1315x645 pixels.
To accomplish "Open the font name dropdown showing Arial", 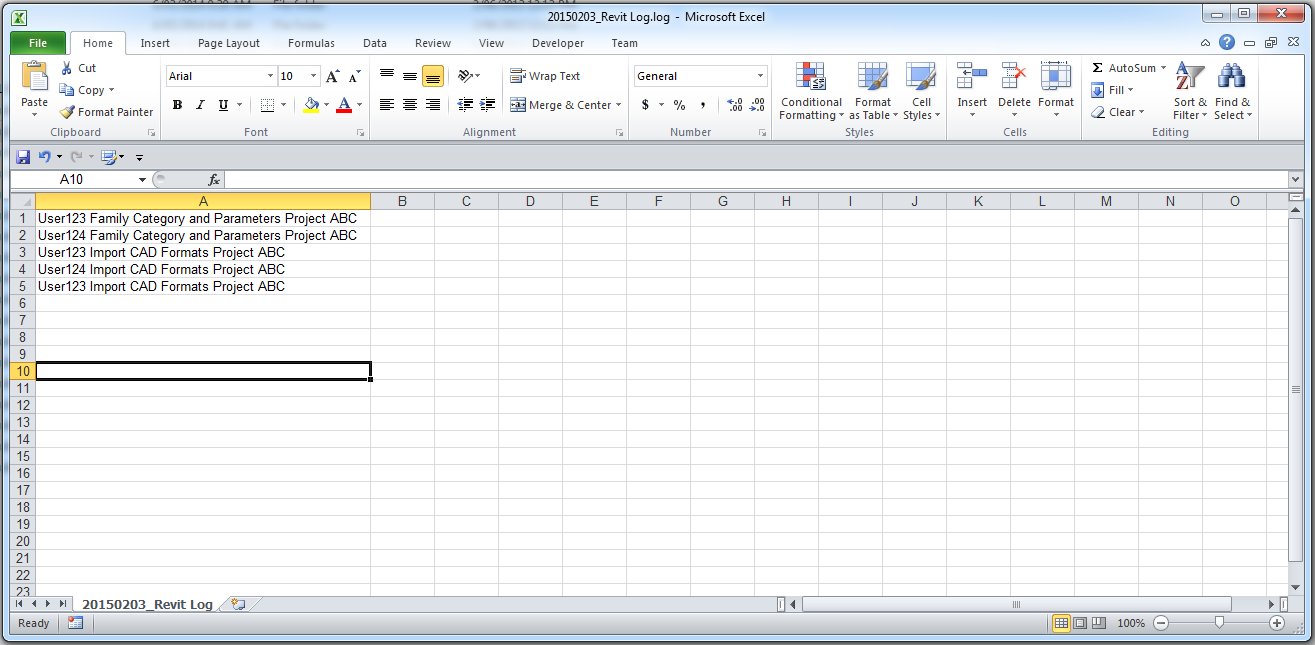I will click(x=270, y=76).
